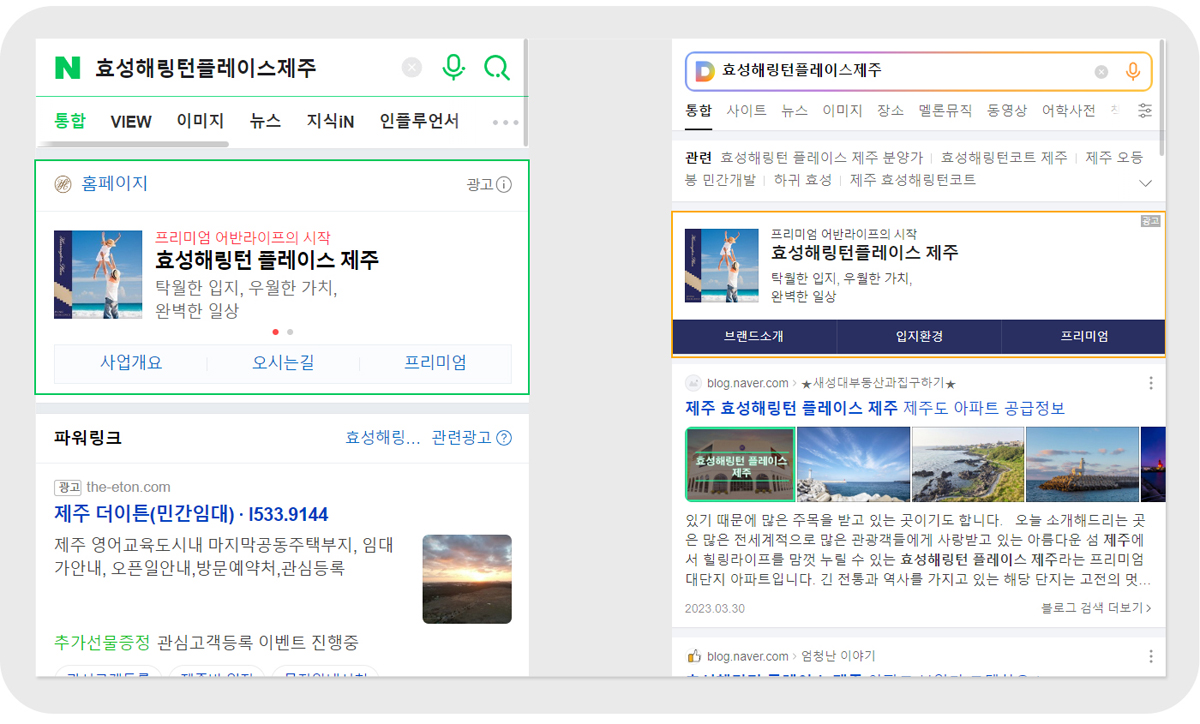
Task: Click green-bordered 효성해링턴 플레이스 제주 thumbnail
Action: 740,464
